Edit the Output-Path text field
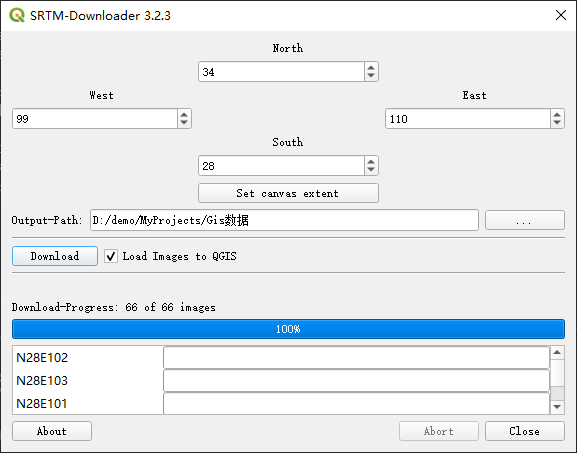 pos(284,220)
